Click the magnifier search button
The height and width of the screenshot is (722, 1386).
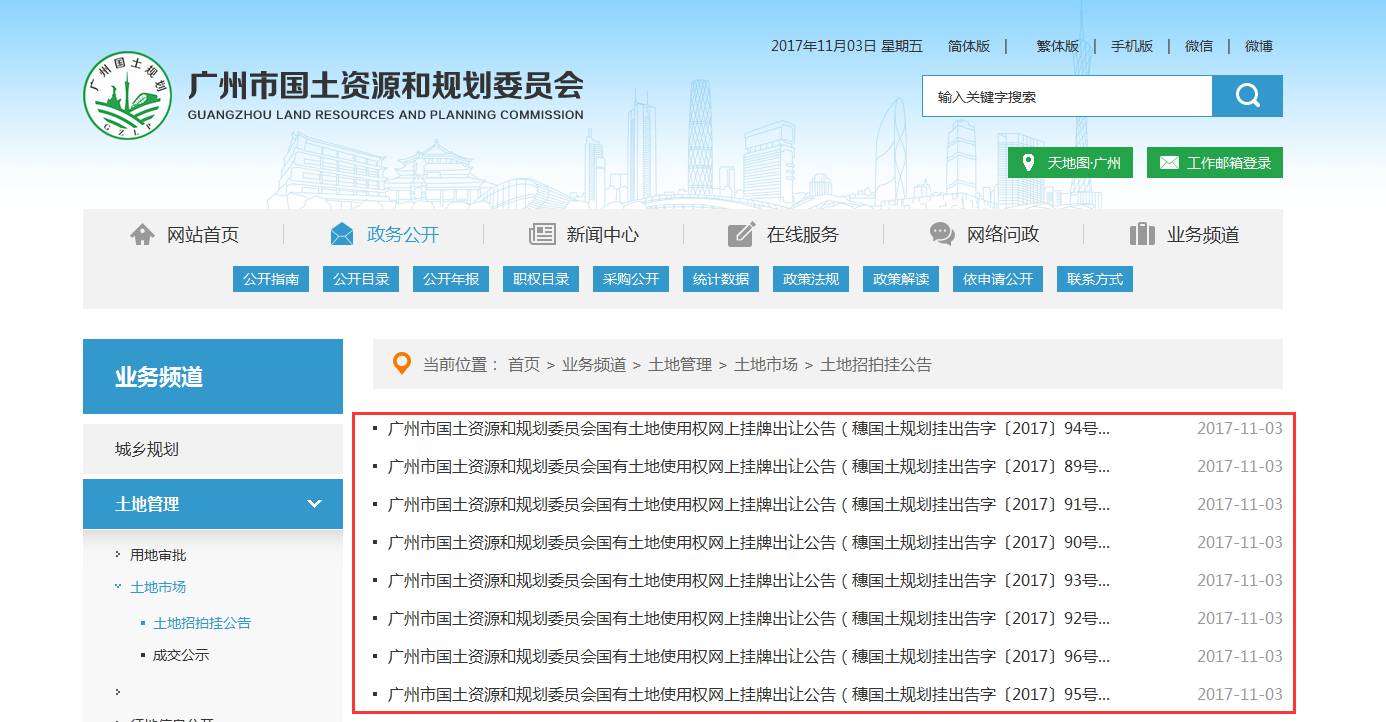(1247, 96)
